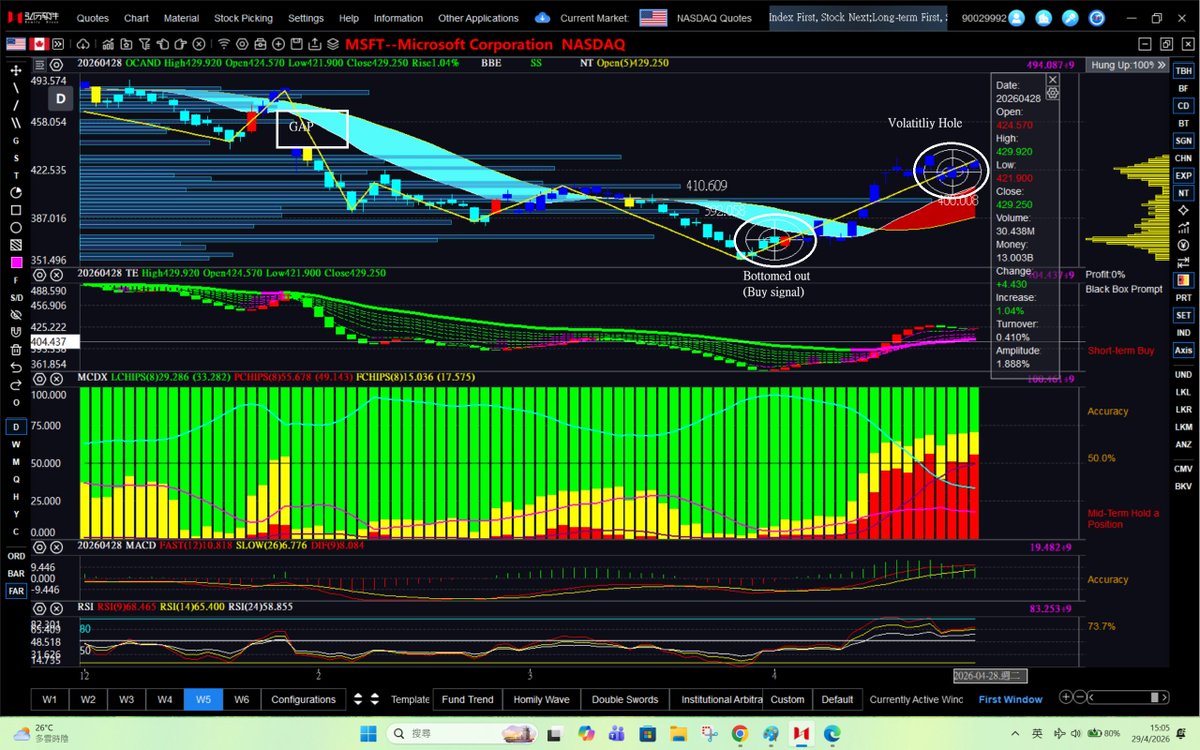Screen dimensions: 1200x750
Task: Click the microphone icon in title bar
Action: click(1070, 18)
